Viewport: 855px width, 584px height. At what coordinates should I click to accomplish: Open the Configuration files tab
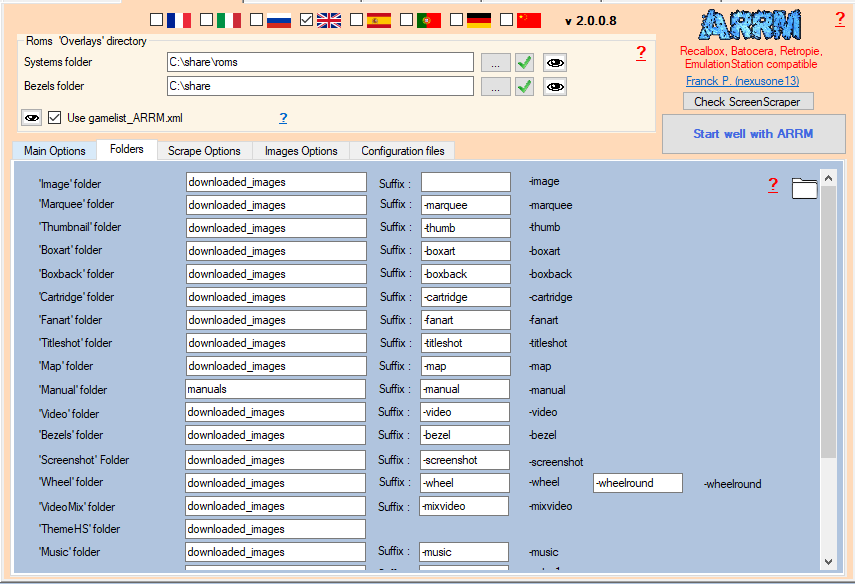[x=403, y=151]
